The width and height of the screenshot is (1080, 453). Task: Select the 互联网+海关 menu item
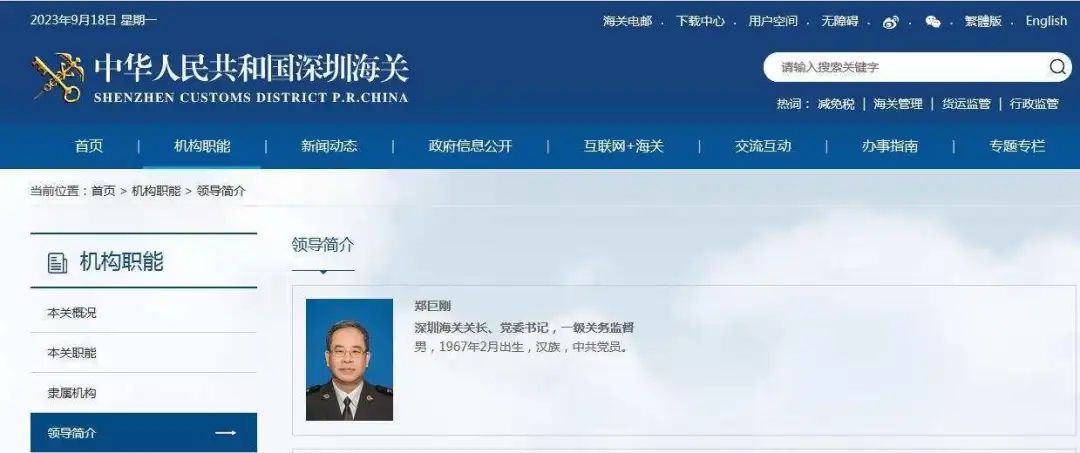coord(624,146)
